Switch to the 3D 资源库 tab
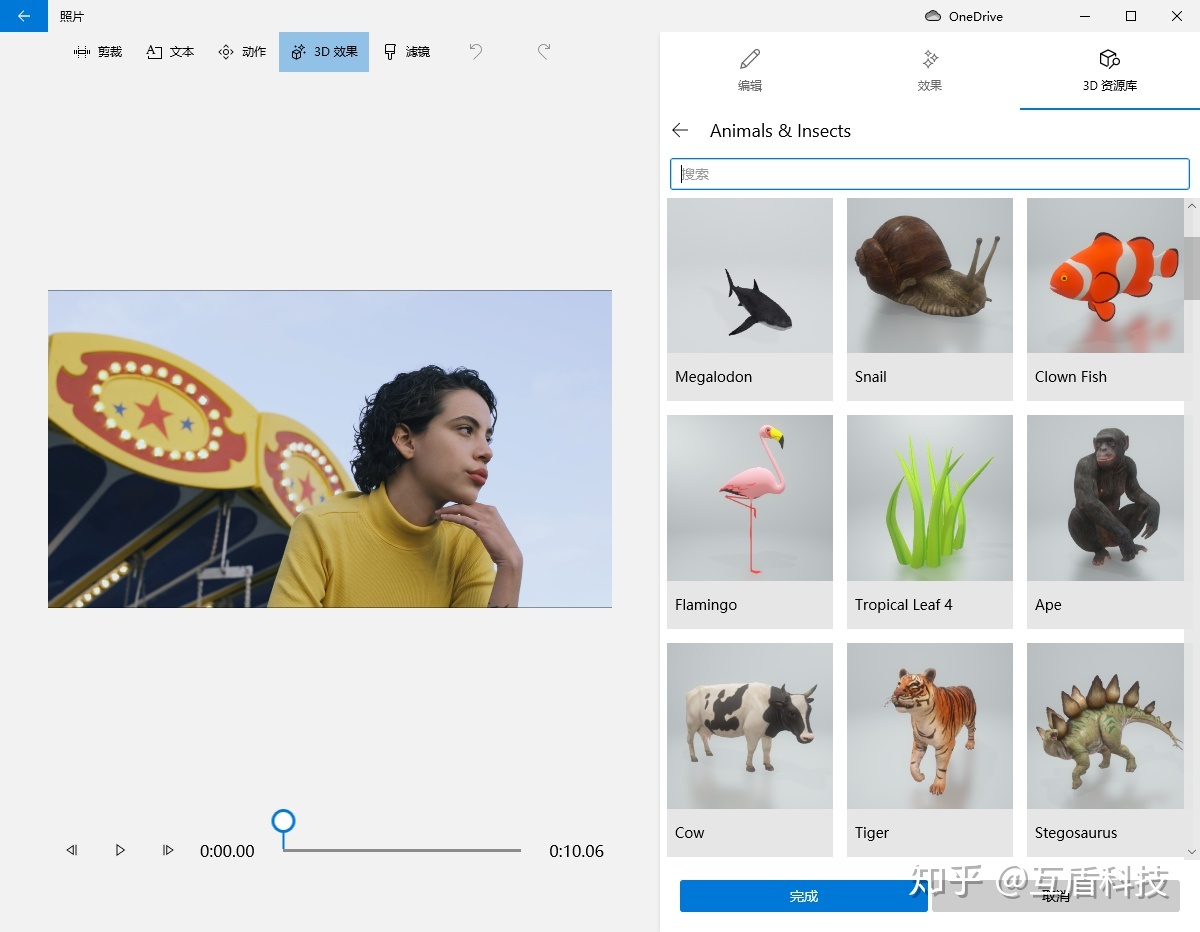 click(1110, 71)
